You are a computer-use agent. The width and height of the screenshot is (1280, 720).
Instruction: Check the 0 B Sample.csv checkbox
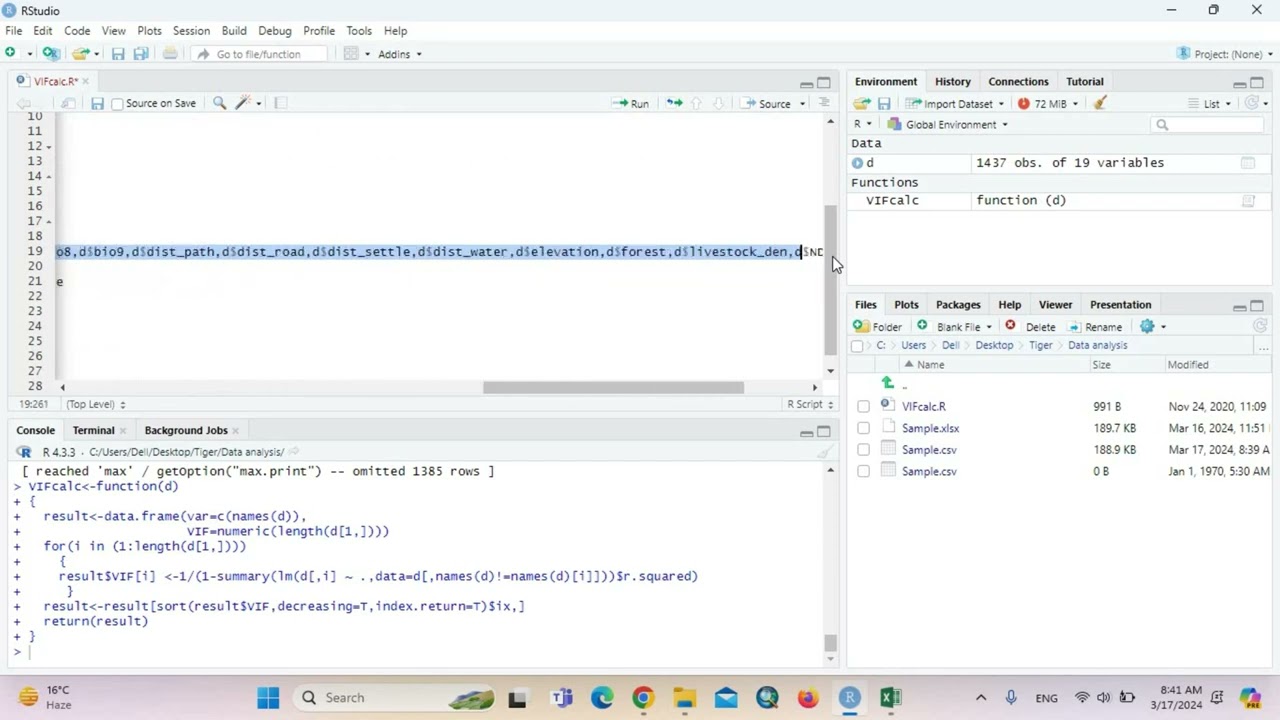863,472
